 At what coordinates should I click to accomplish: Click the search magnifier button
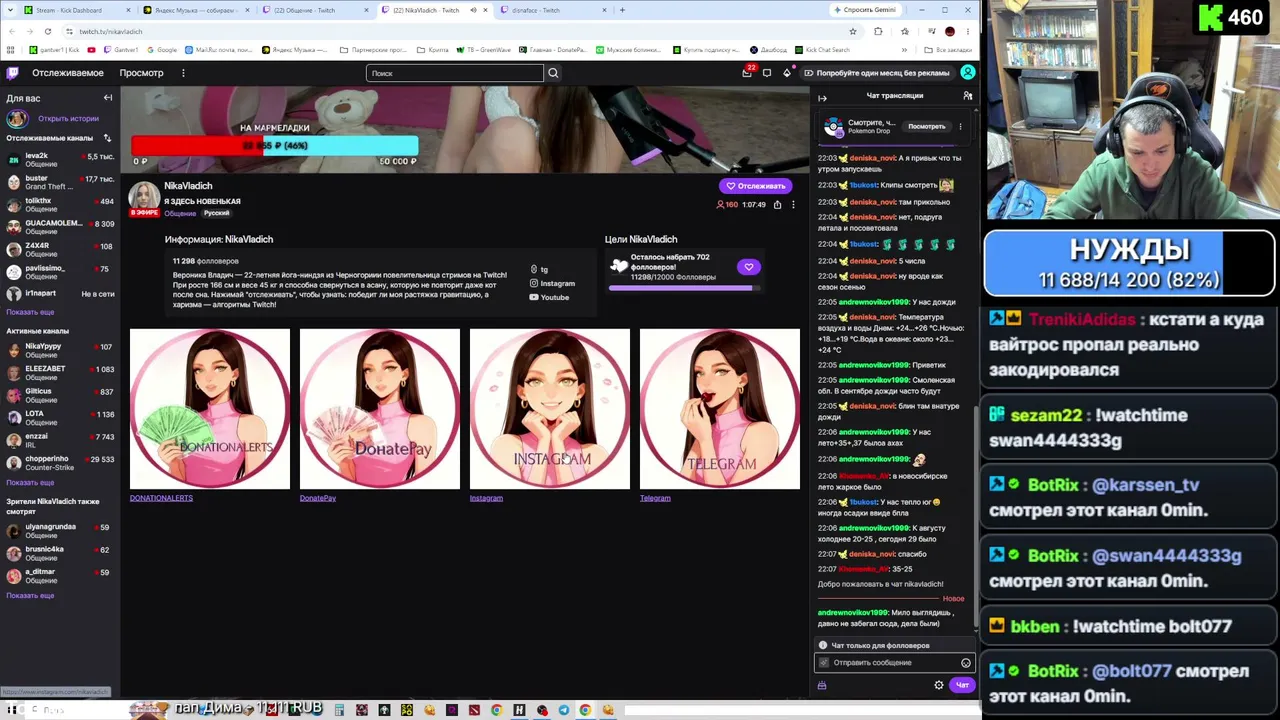point(553,73)
